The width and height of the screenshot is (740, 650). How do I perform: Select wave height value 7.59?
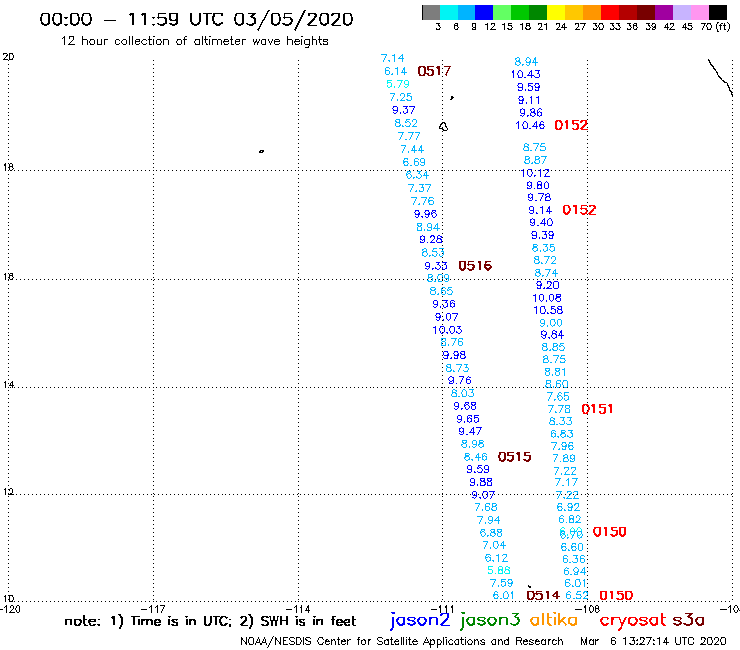(501, 583)
